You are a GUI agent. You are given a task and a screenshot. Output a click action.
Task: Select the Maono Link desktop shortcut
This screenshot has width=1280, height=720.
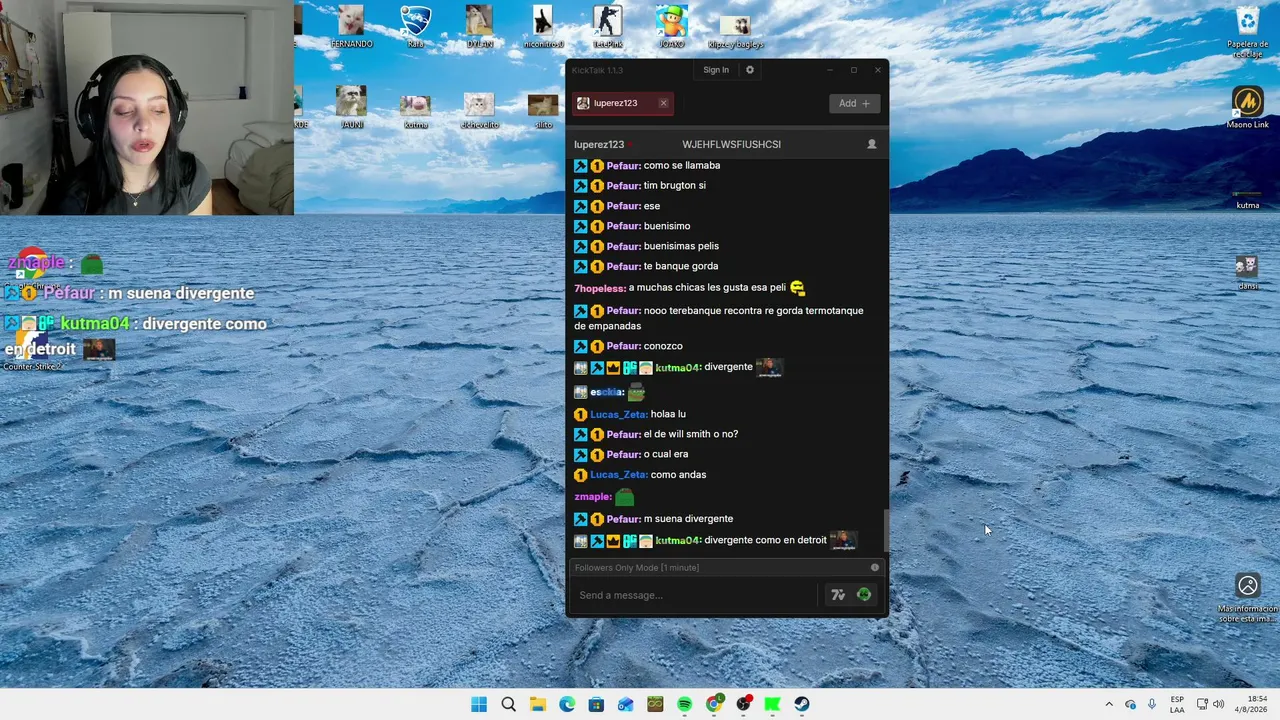pyautogui.click(x=1247, y=108)
